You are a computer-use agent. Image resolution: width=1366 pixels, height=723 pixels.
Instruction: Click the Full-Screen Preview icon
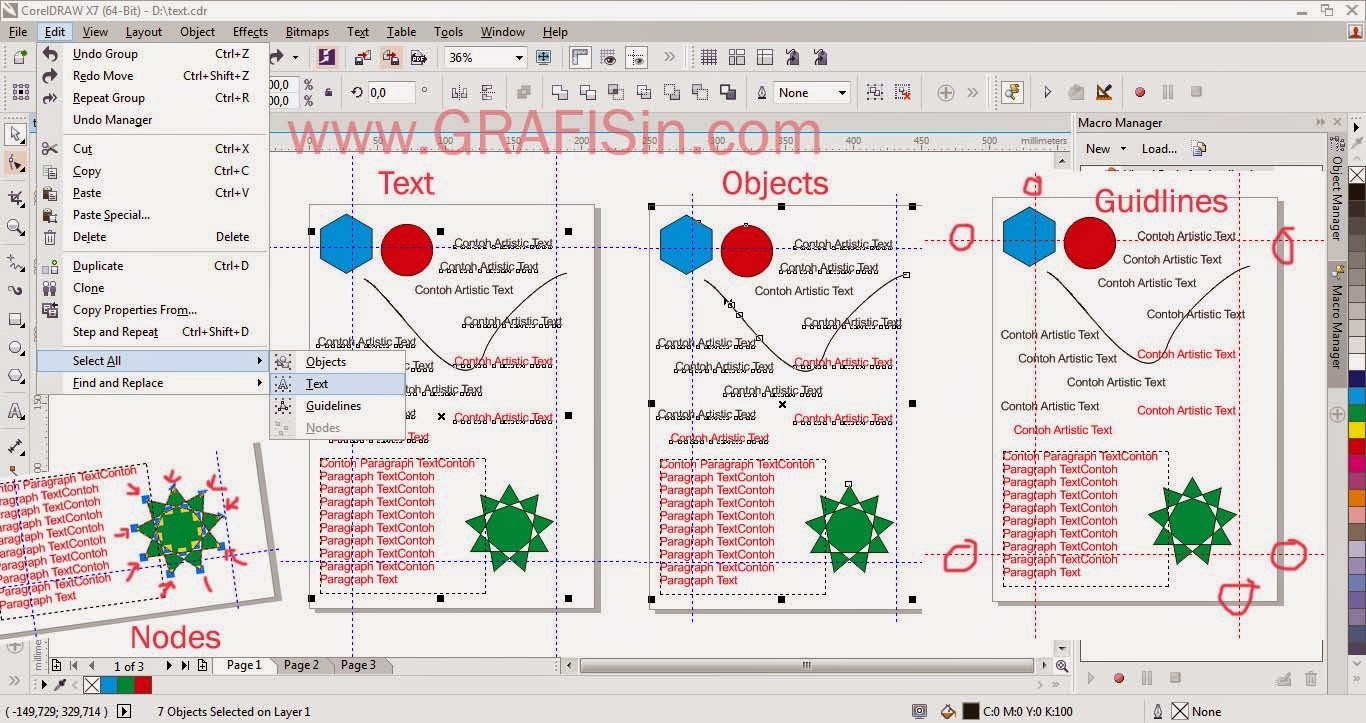tap(544, 58)
